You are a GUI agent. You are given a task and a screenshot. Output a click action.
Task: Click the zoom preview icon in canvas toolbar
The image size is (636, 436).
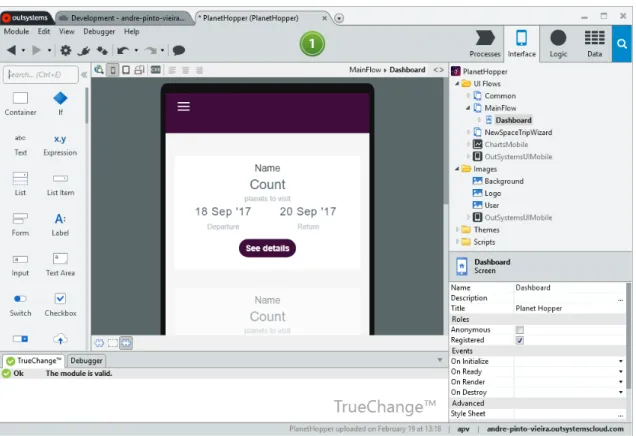99,70
